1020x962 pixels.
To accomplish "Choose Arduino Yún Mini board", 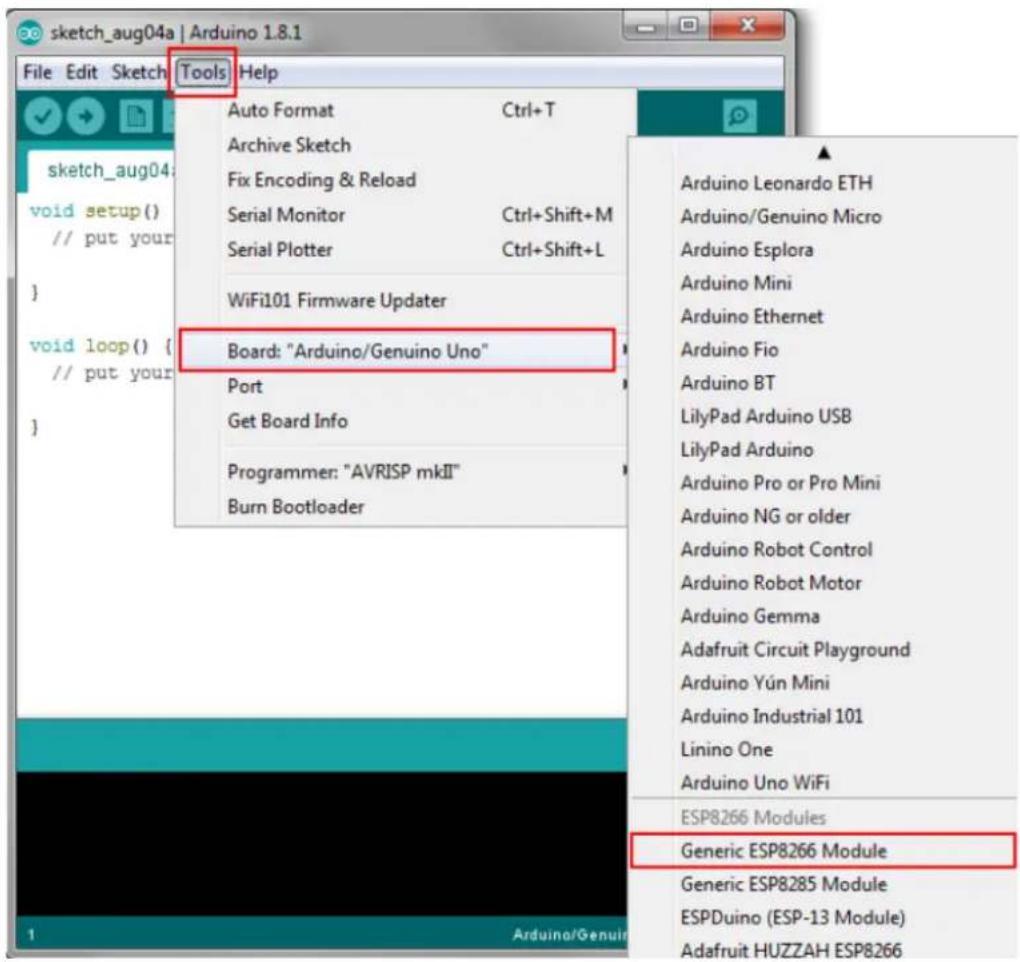I will 824,683.
